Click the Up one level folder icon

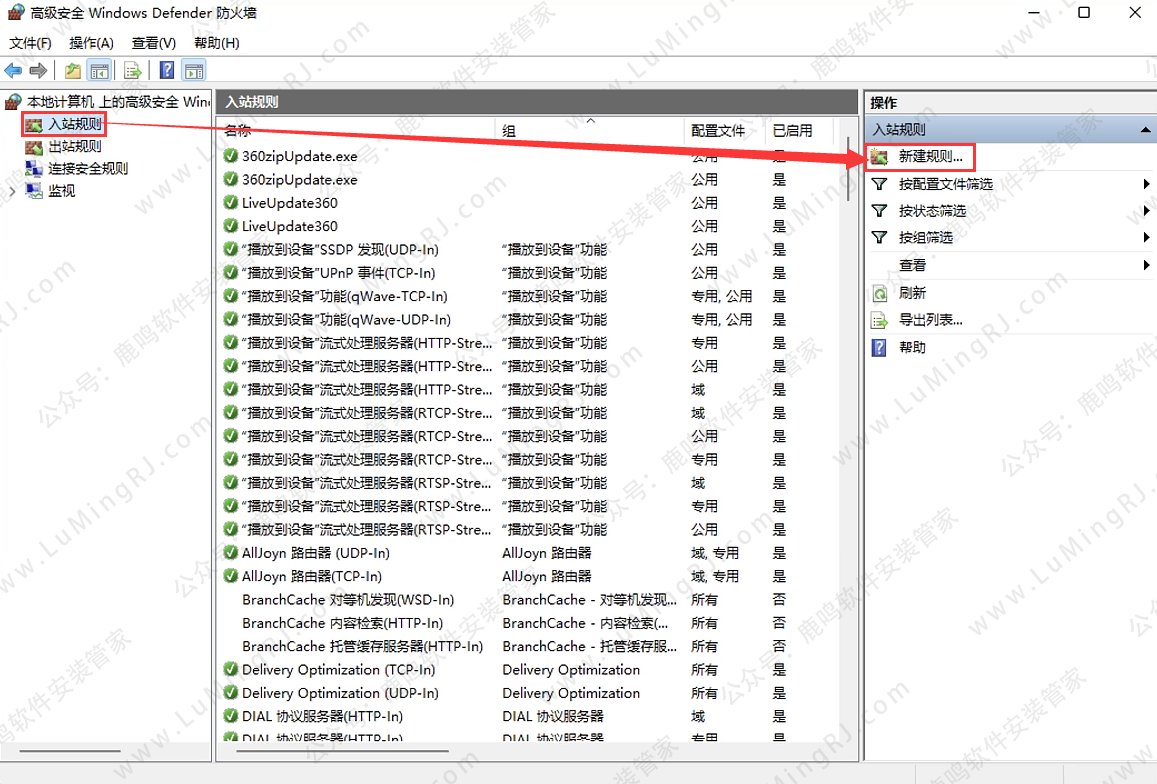[x=72, y=70]
